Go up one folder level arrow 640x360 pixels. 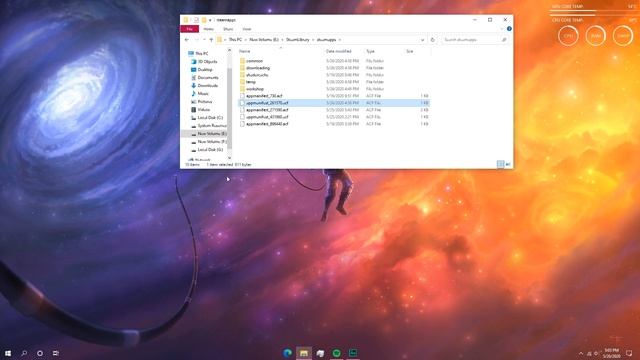(211, 40)
